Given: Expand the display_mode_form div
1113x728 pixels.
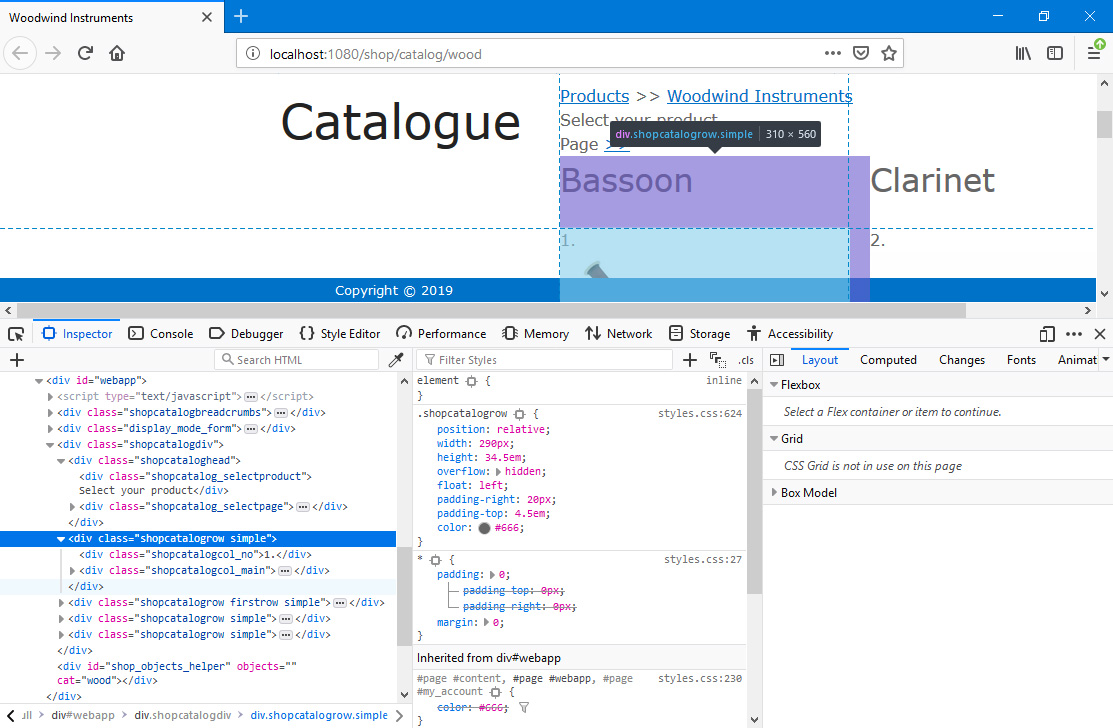Looking at the screenshot, I should click(x=50, y=429).
